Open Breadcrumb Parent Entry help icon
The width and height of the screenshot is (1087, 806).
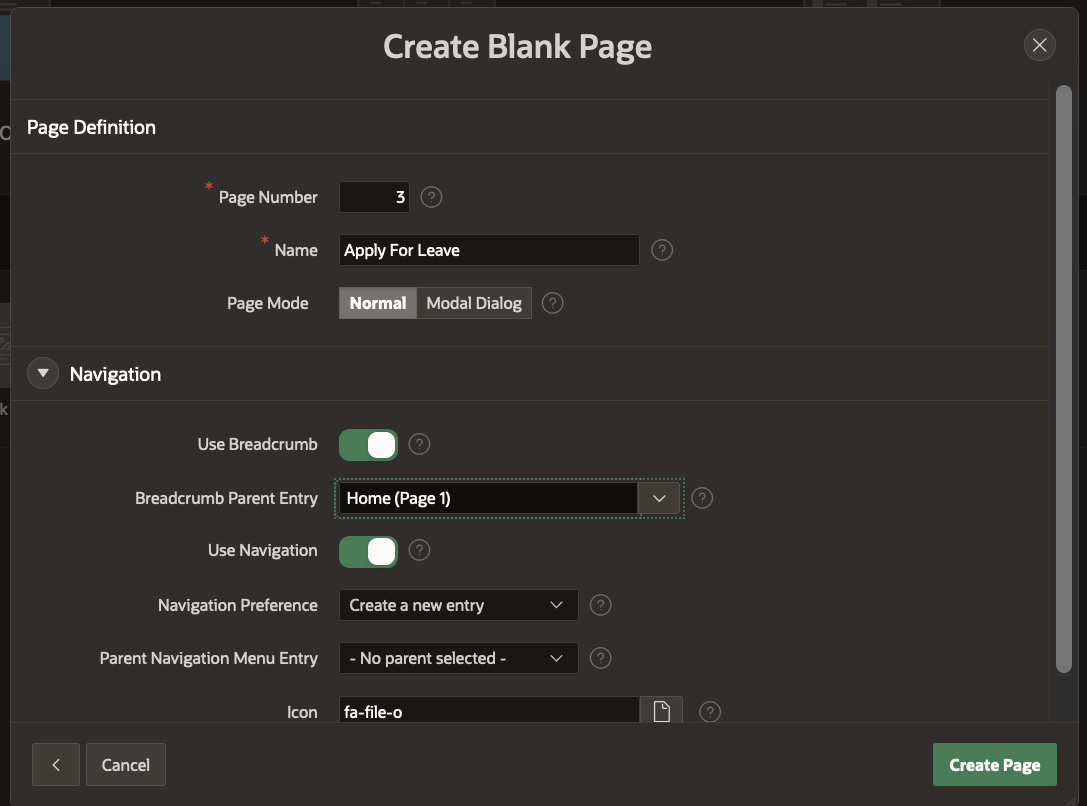tap(702, 498)
